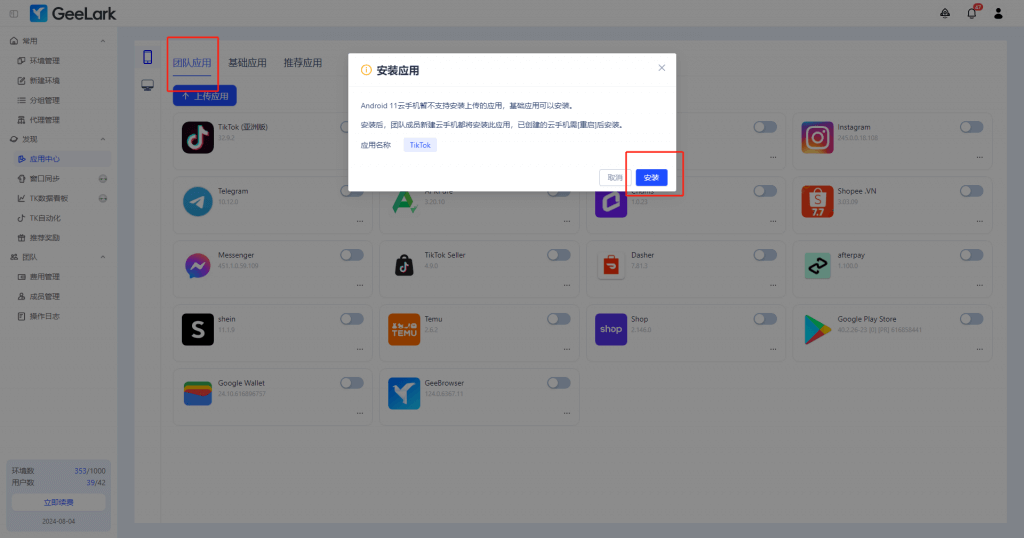Click 取消 to cancel the installation

611,177
